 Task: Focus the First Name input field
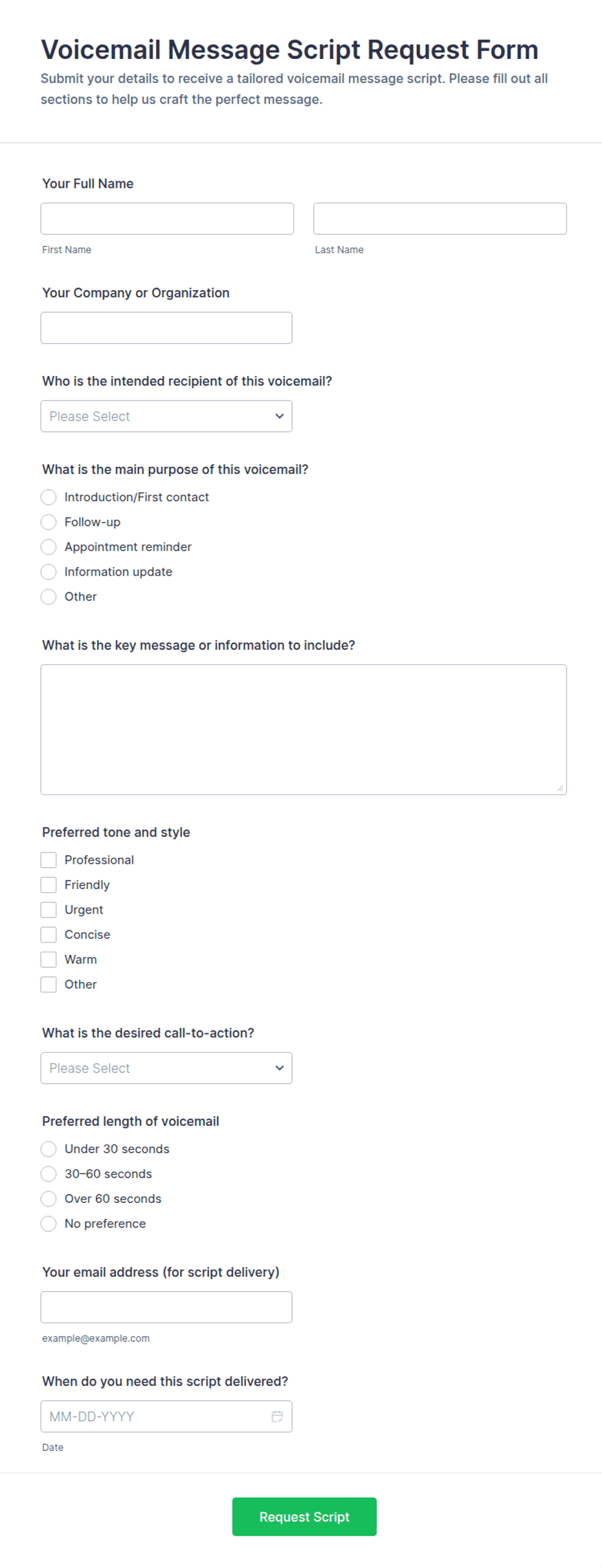click(x=167, y=219)
